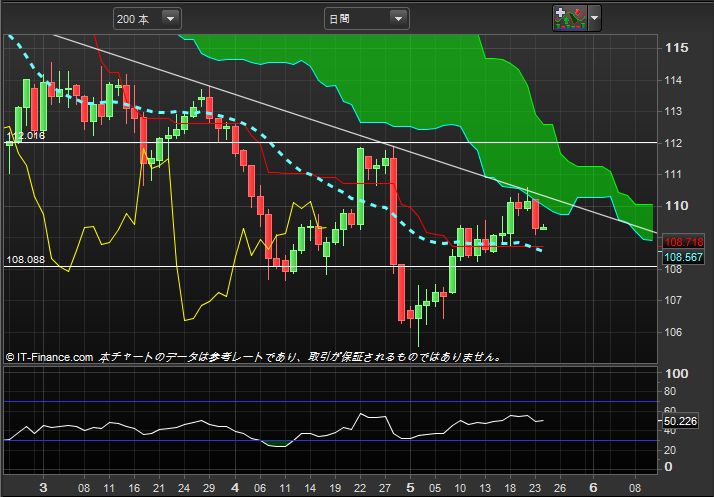Click the 50.226 RSI value label
The height and width of the screenshot is (497, 714).
pyautogui.click(x=680, y=421)
